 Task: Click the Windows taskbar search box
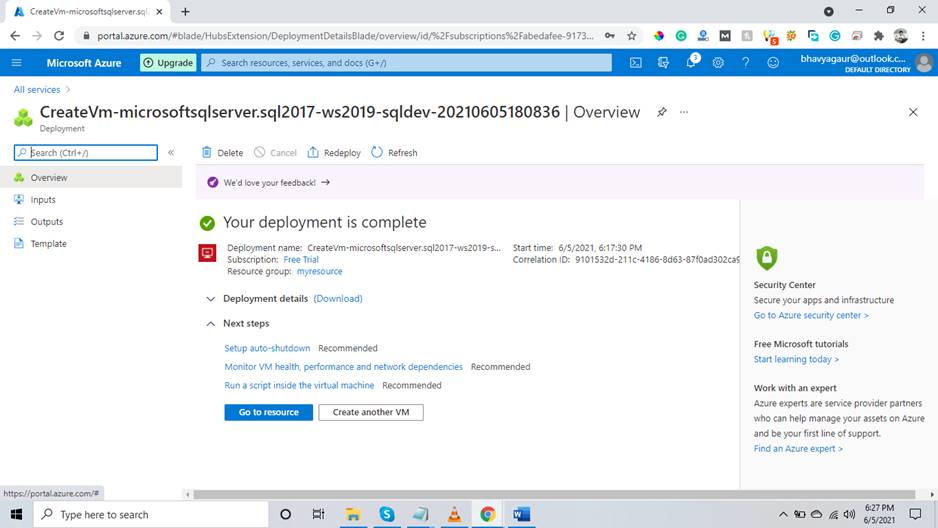click(x=151, y=514)
